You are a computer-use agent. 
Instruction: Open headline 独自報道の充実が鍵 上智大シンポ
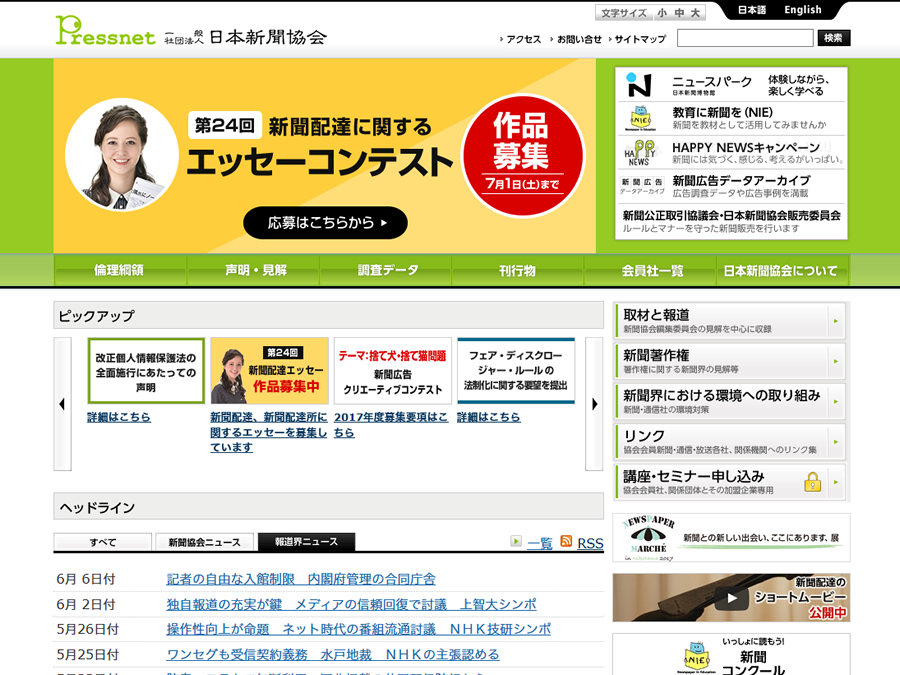tap(351, 604)
